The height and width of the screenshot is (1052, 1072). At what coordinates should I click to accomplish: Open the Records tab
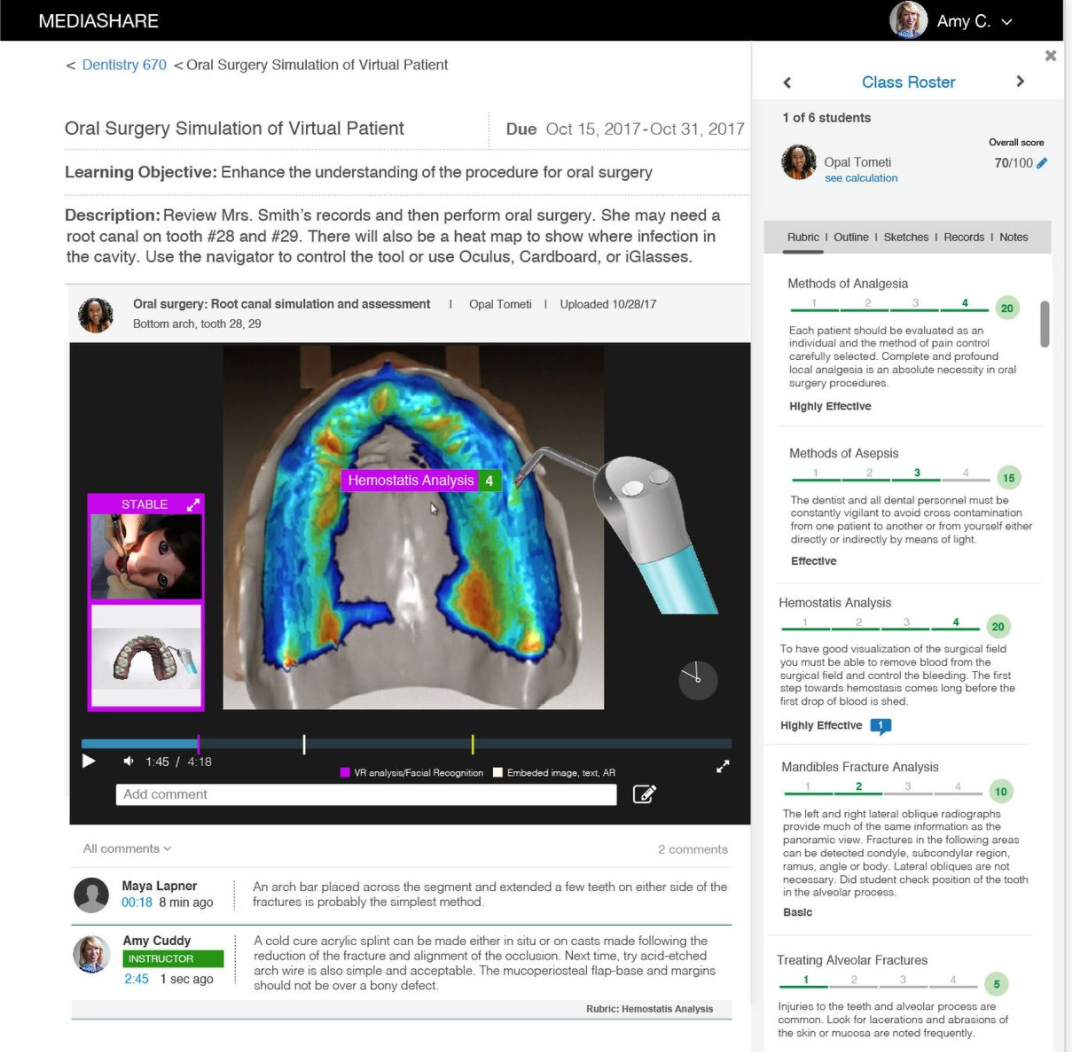(x=964, y=237)
